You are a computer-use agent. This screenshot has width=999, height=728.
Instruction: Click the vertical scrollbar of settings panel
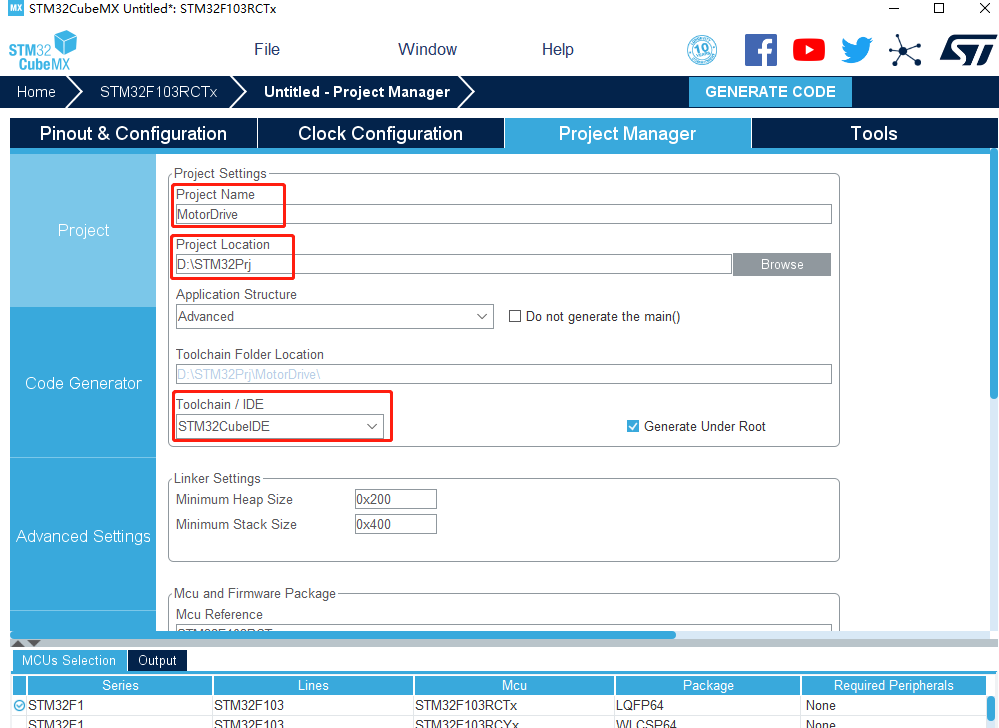[994, 274]
